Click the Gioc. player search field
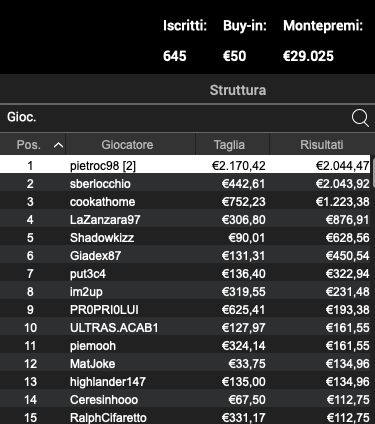The height and width of the screenshot is (424, 375). pyautogui.click(x=177, y=118)
